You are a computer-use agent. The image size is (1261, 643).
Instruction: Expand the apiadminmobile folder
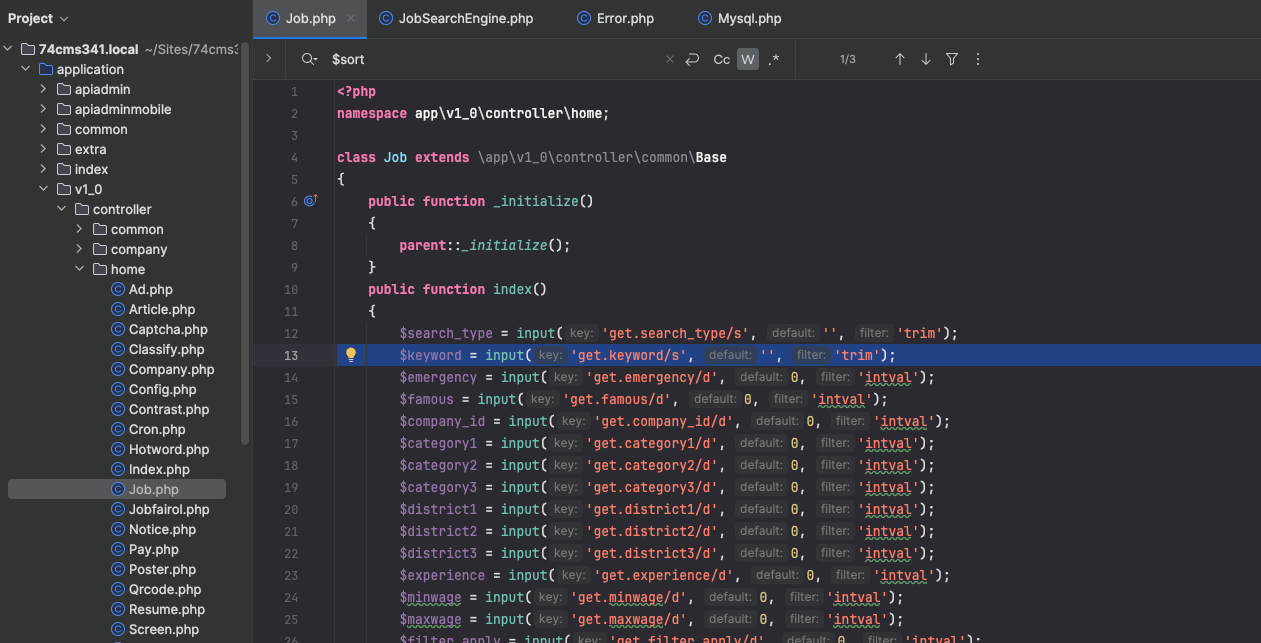(44, 109)
